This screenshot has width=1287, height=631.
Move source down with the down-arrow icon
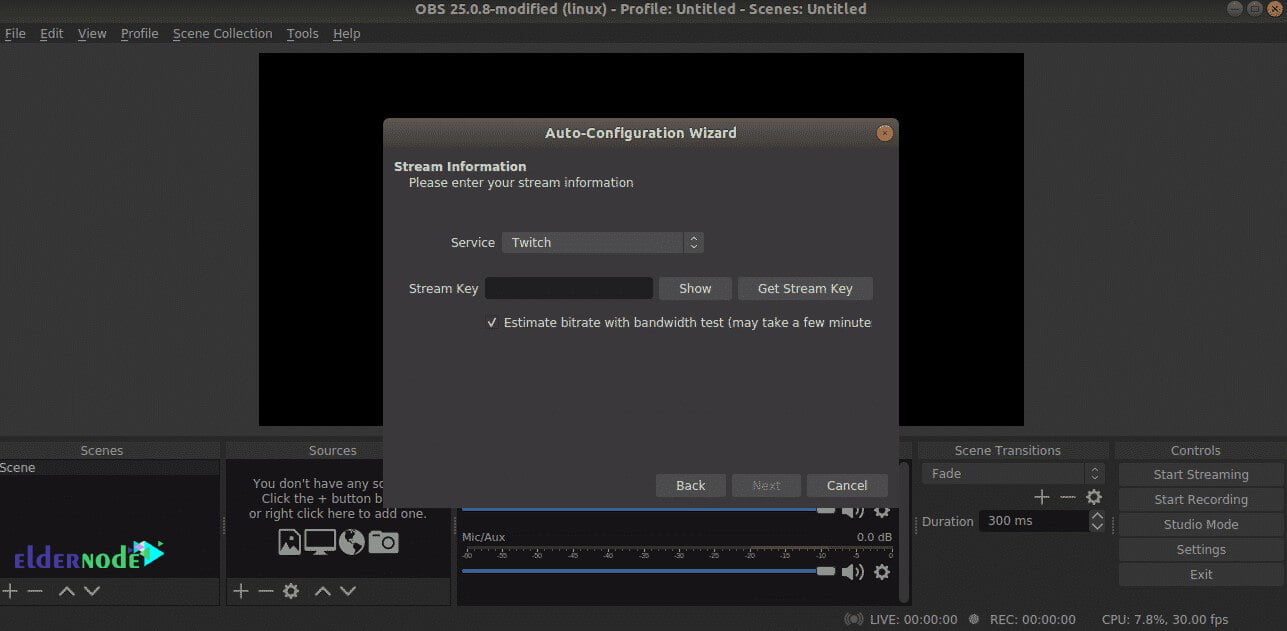click(347, 591)
